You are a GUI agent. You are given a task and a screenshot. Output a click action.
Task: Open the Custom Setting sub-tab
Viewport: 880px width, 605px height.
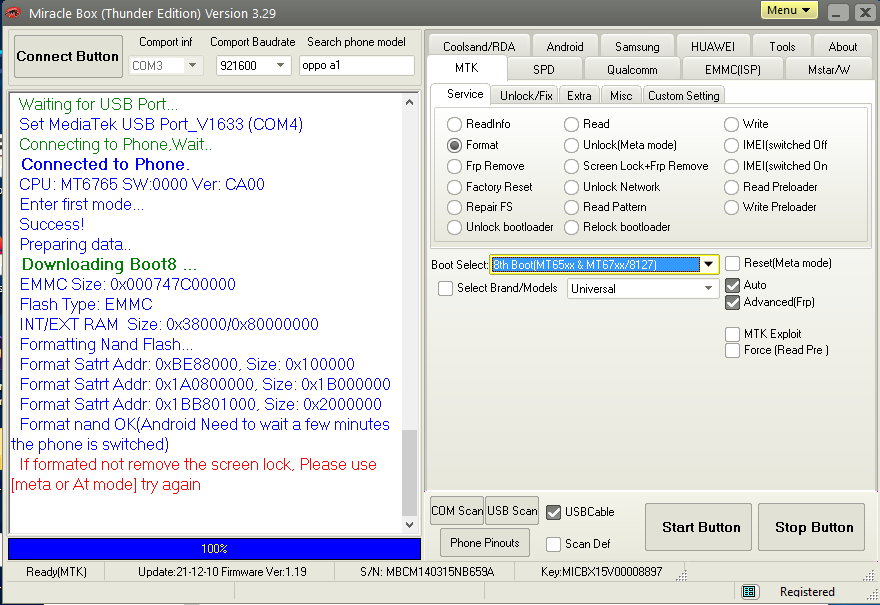(x=684, y=95)
